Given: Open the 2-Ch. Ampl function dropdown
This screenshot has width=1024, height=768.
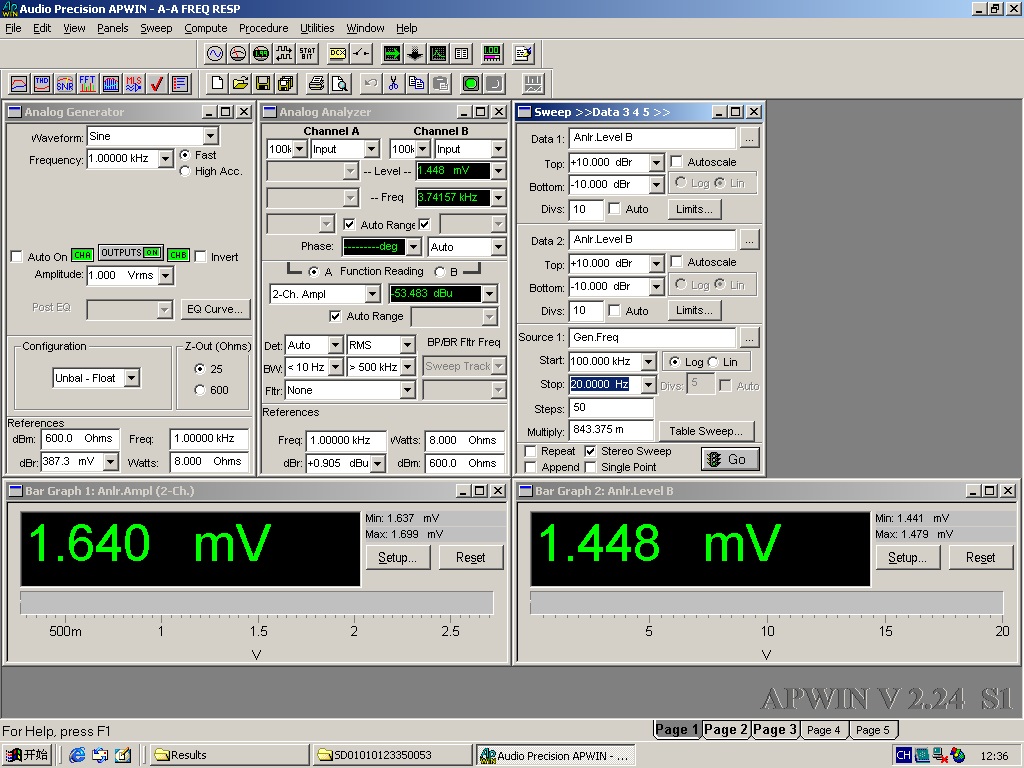Looking at the screenshot, I should click(372, 294).
